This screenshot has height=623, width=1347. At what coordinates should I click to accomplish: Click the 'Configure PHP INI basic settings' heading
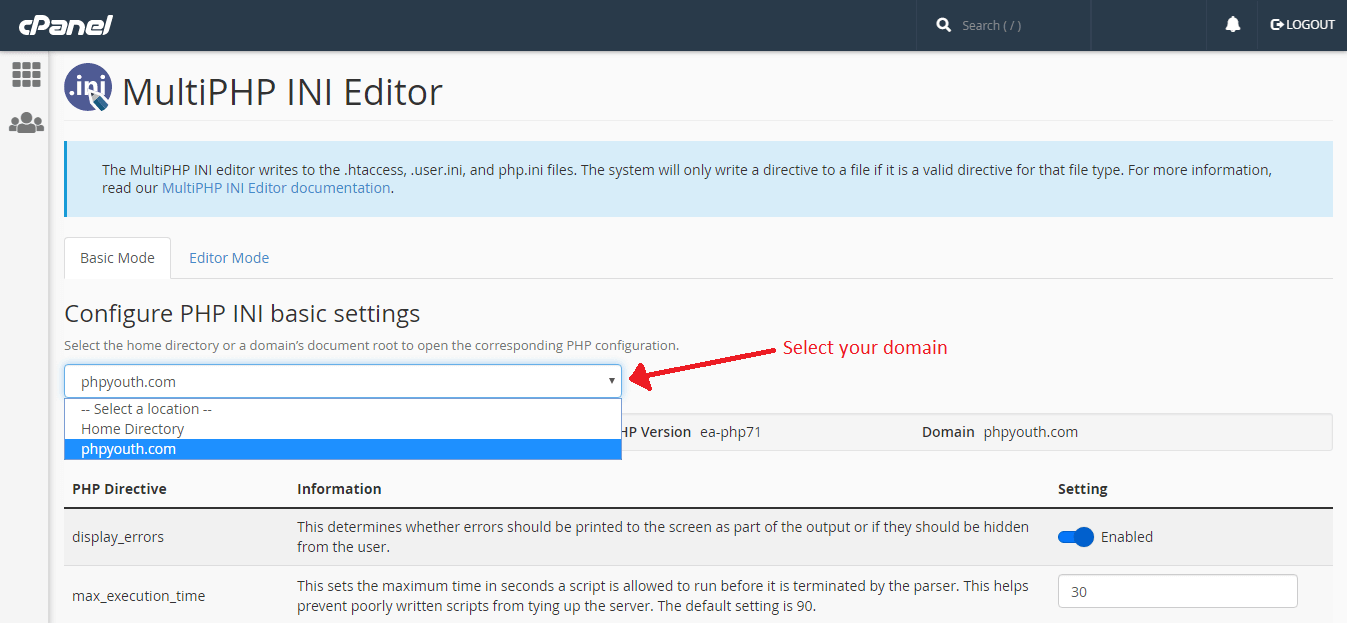coord(242,314)
